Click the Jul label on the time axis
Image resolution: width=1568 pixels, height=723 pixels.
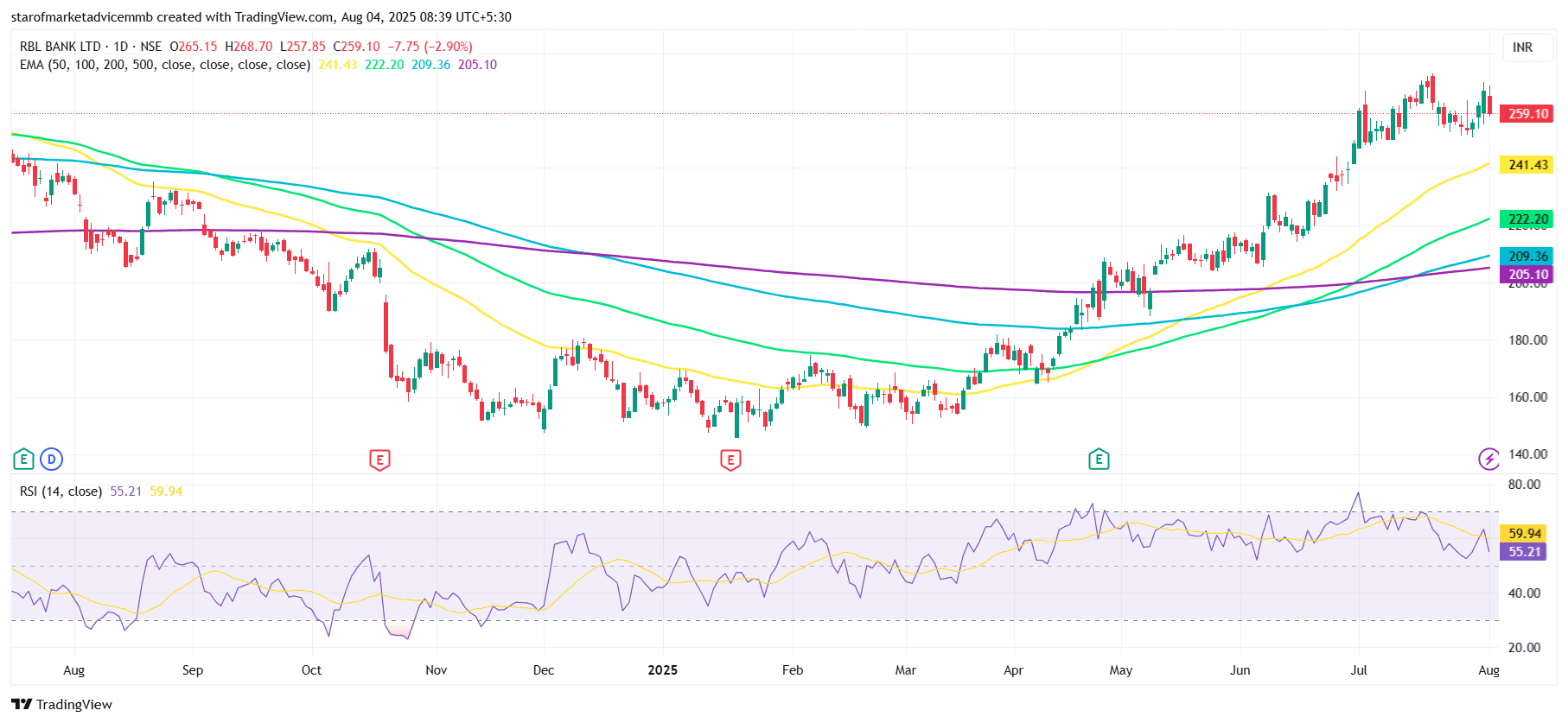[1359, 670]
